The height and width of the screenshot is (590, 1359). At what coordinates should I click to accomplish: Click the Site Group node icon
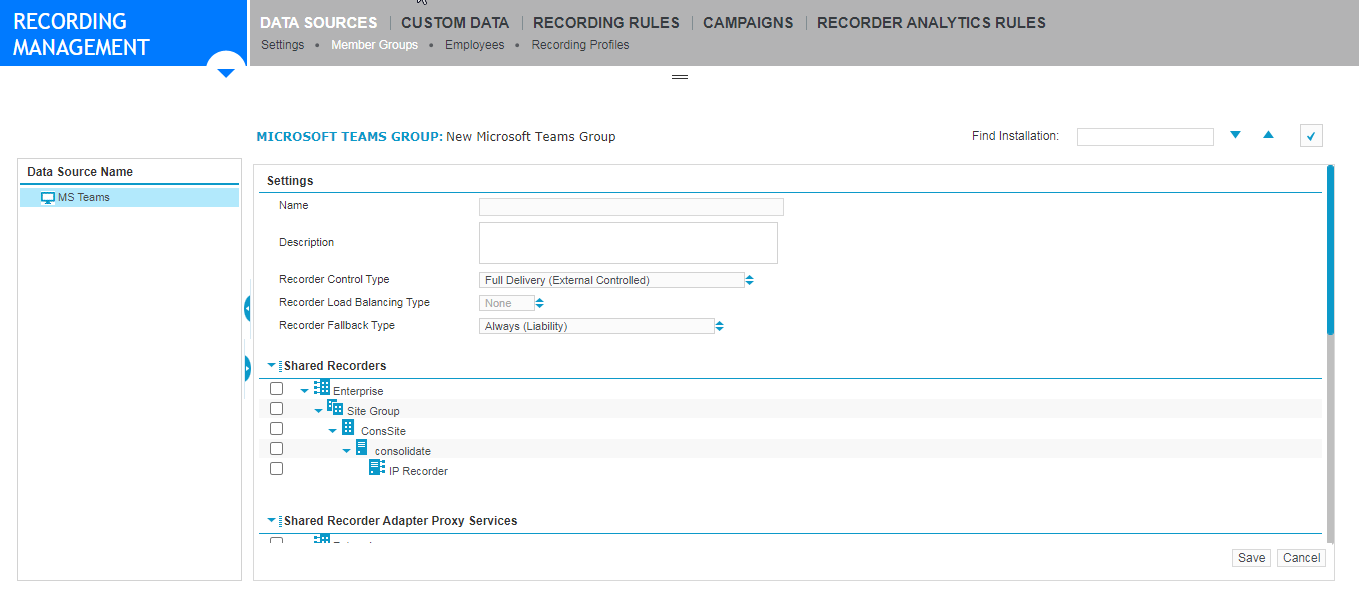click(x=335, y=408)
